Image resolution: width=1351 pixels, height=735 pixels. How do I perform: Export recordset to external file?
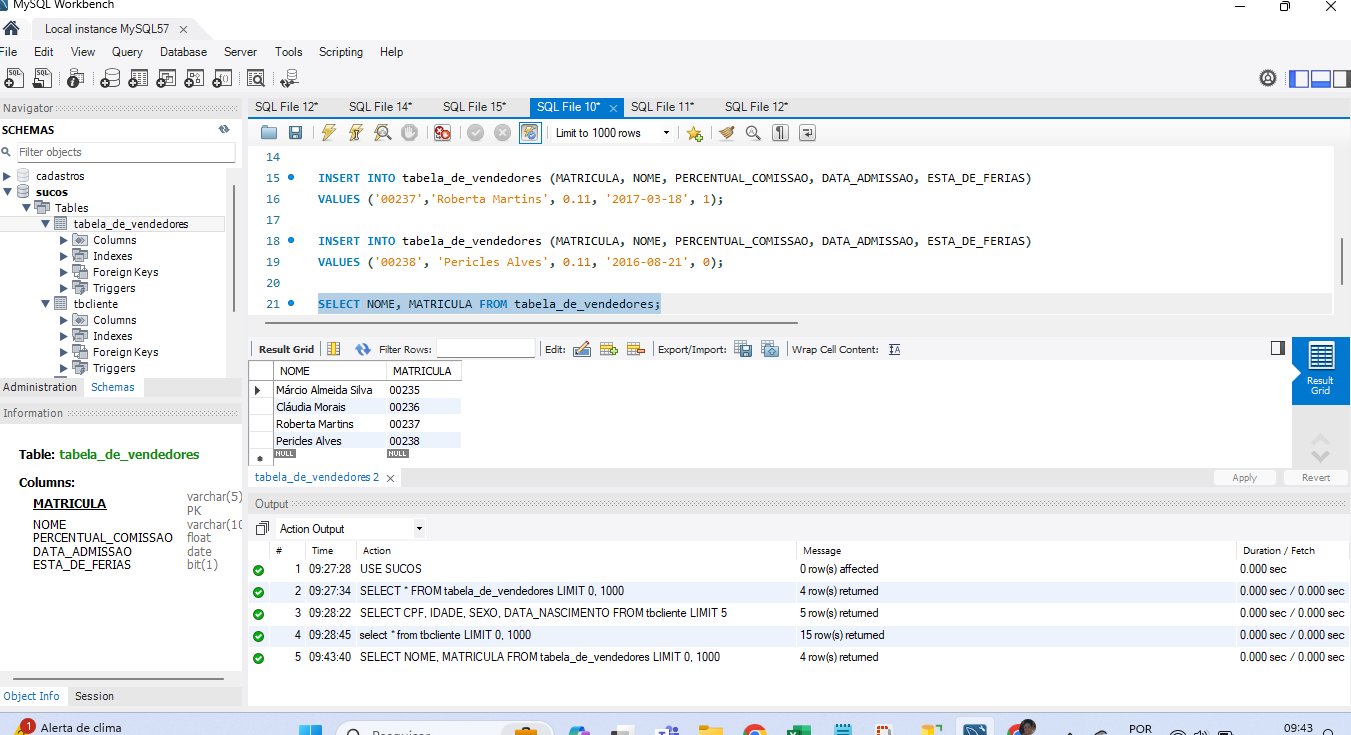click(x=743, y=349)
